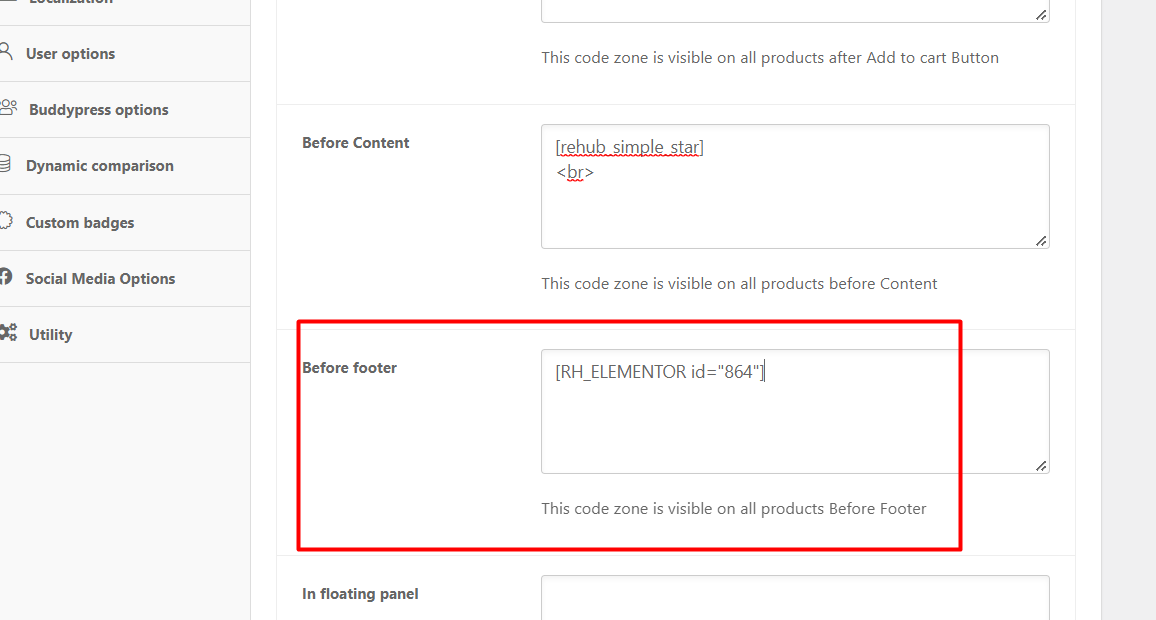Viewport: 1156px width, 620px height.
Task: Go to Custom badges settings
Action: (x=125, y=223)
